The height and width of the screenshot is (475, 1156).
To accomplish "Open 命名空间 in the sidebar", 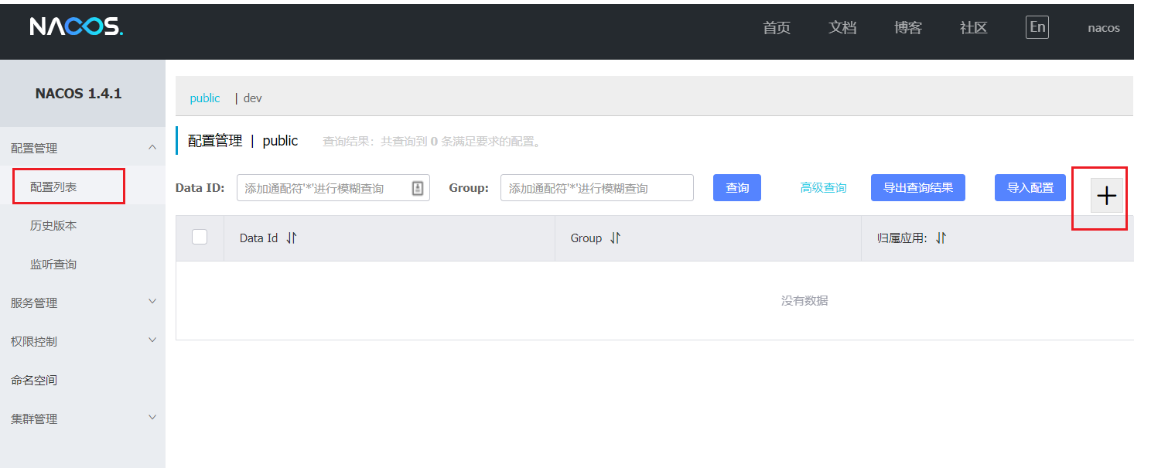I will [34, 381].
